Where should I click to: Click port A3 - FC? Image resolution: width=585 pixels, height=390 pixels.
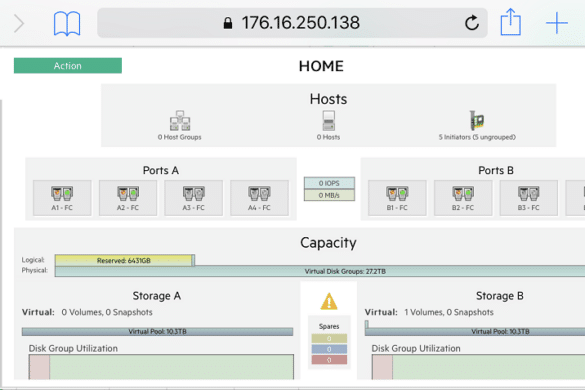[194, 198]
